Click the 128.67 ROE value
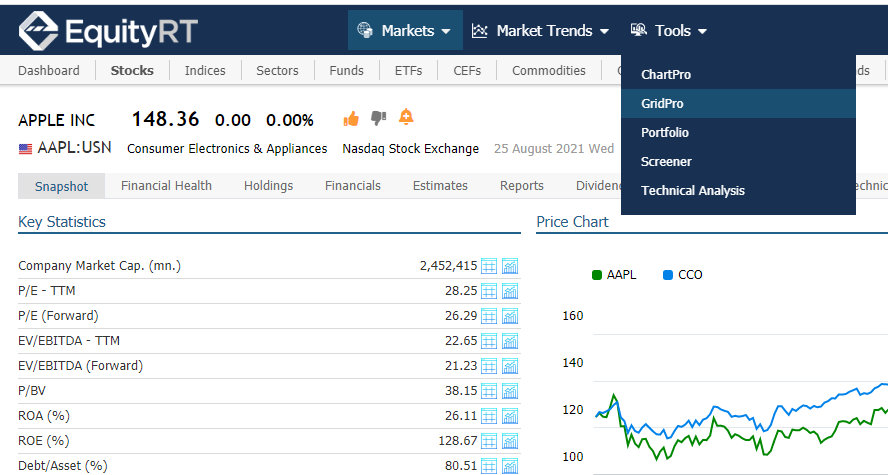This screenshot has height=475, width=888. tap(458, 440)
